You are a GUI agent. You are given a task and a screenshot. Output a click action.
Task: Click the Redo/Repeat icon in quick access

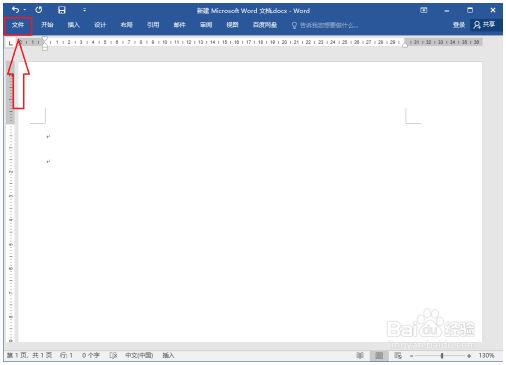coord(39,10)
